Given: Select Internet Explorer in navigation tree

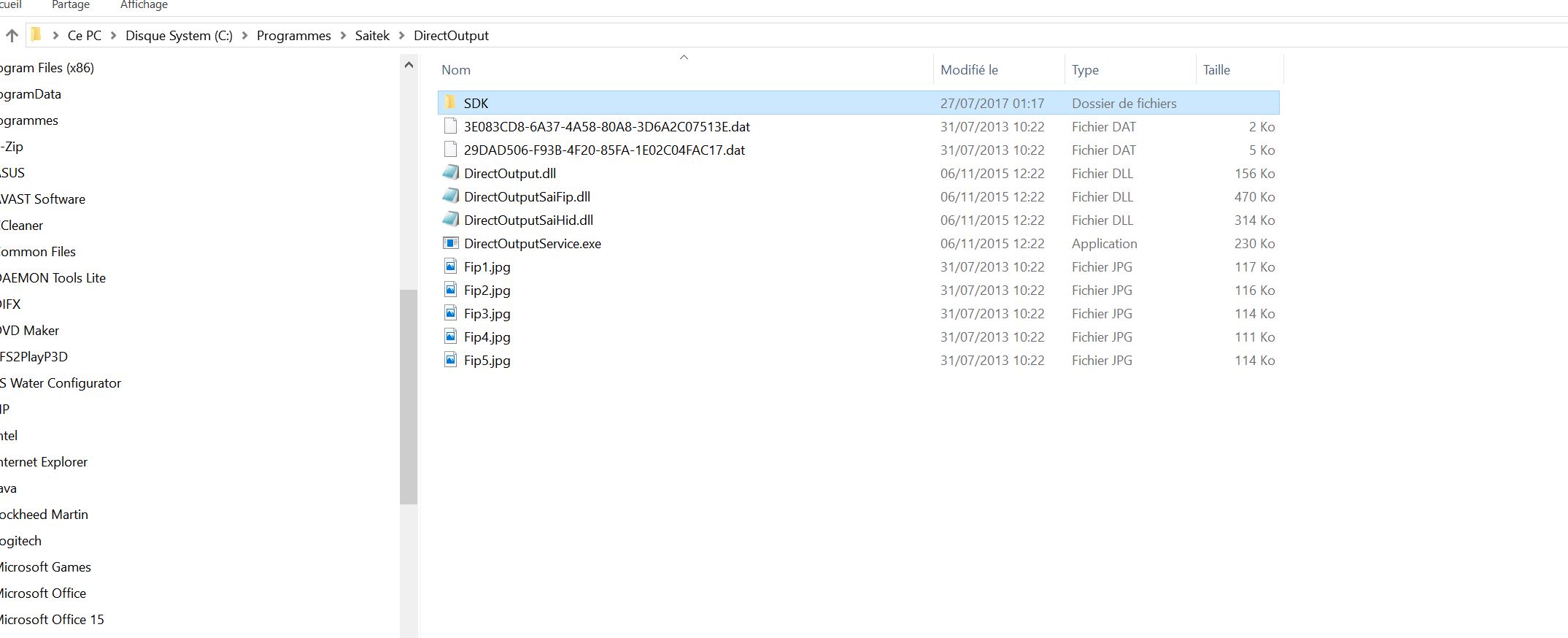Looking at the screenshot, I should click(x=44, y=461).
